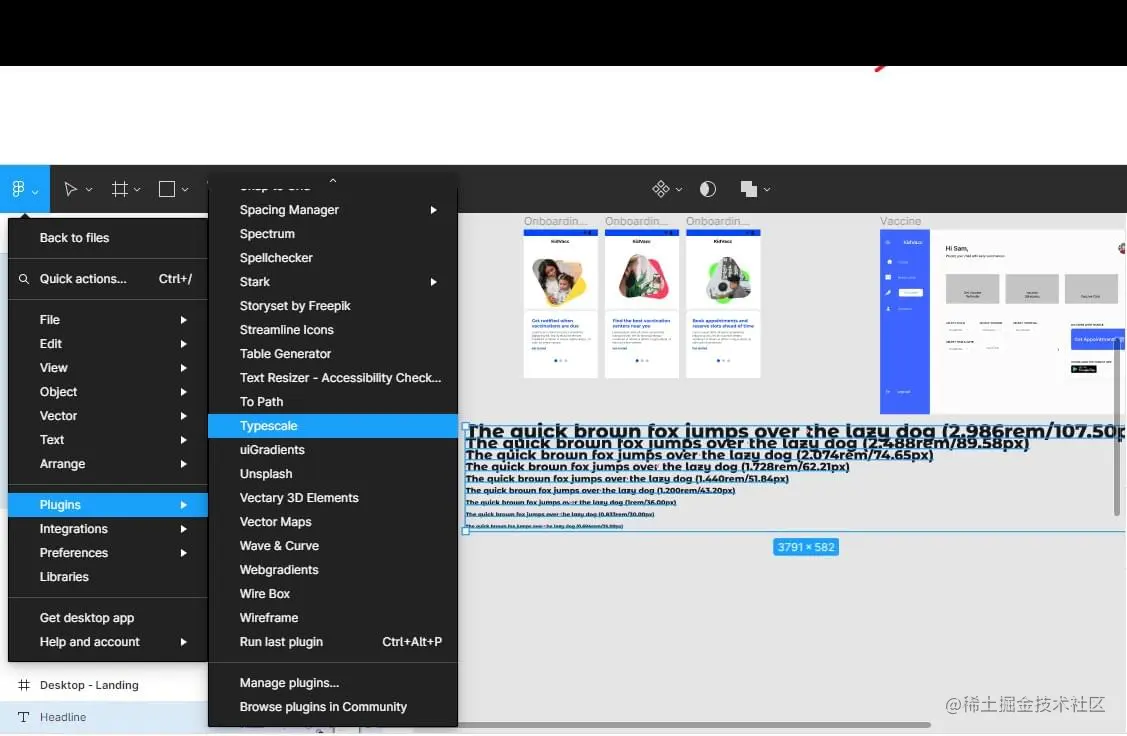Click the Boolean groups icon
1127x736 pixels.
coord(748,188)
